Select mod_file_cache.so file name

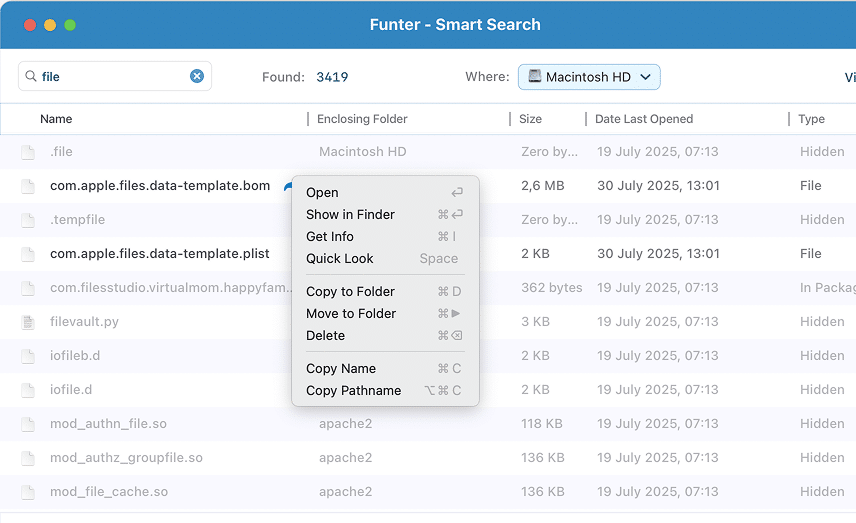109,491
